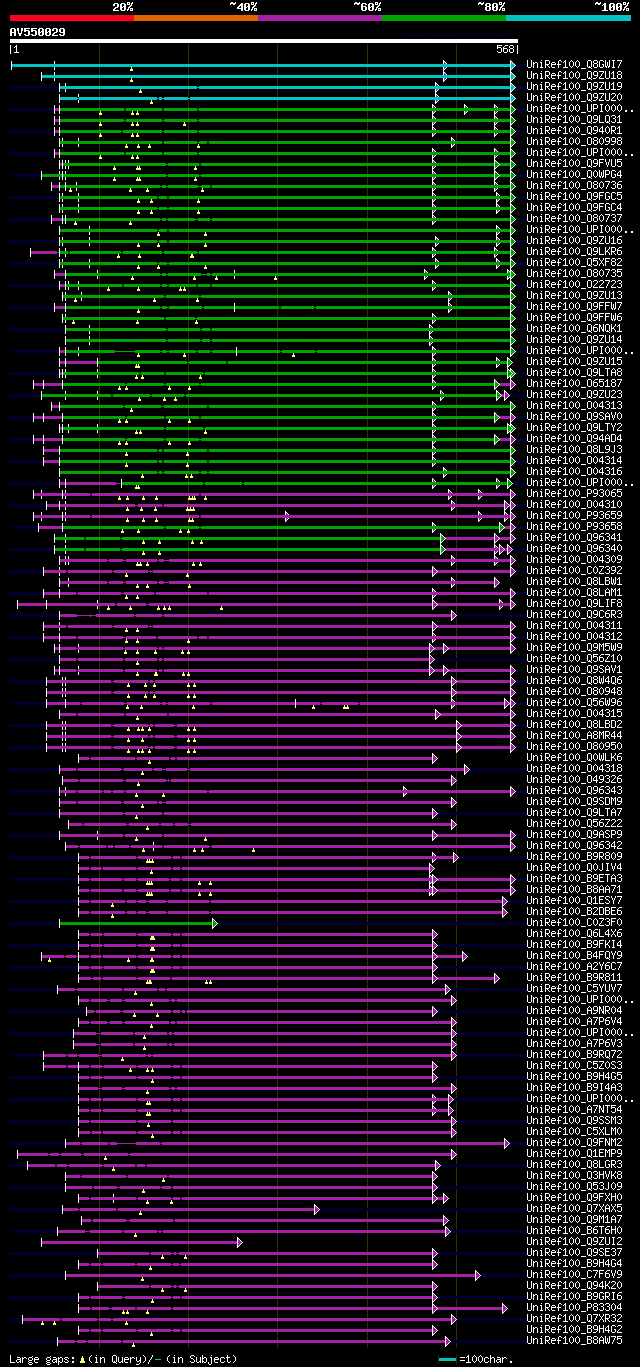Choose the UniRef100_B4FQY9 hit label

(574, 955)
